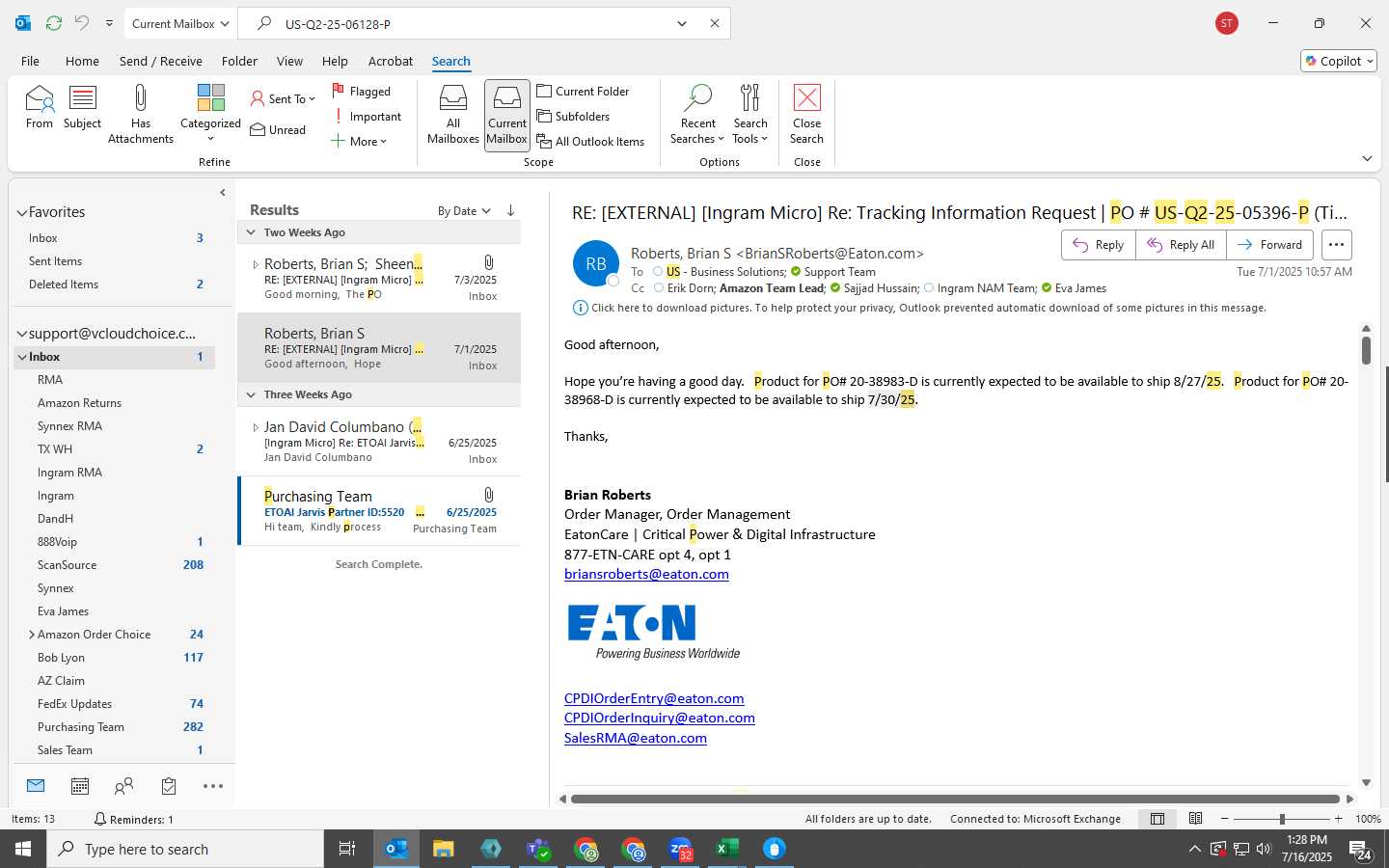Open the File menu
This screenshot has height=868, width=1389.
(30, 61)
